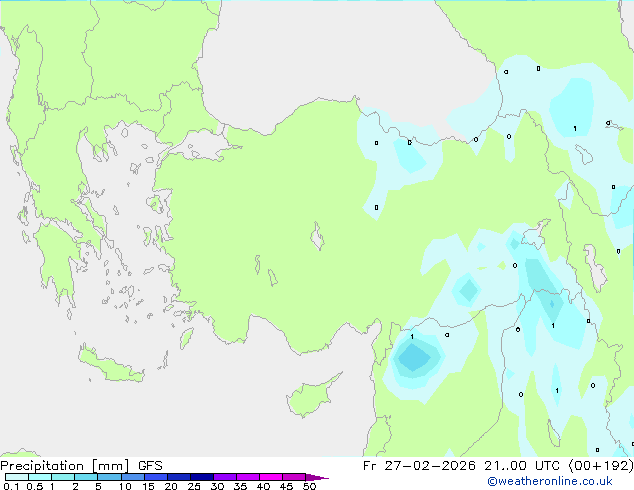Click the swatch between 45 and 50
This screenshot has width=634, height=490.
click(294, 477)
